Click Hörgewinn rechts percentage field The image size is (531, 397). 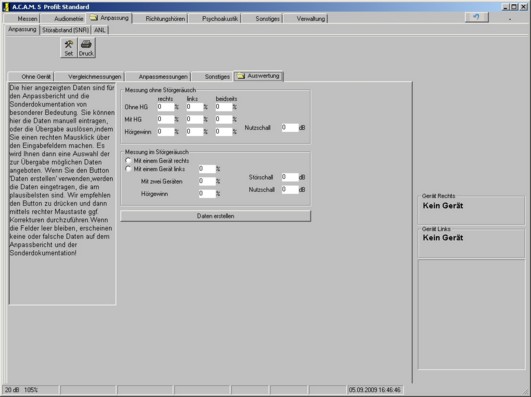click(165, 131)
